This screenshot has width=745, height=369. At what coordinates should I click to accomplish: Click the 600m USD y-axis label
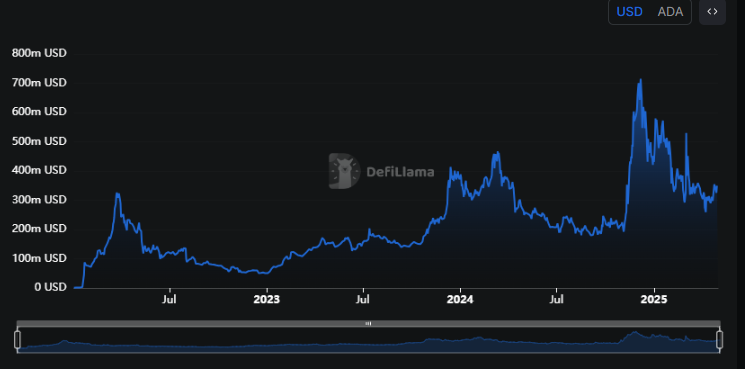[39, 112]
